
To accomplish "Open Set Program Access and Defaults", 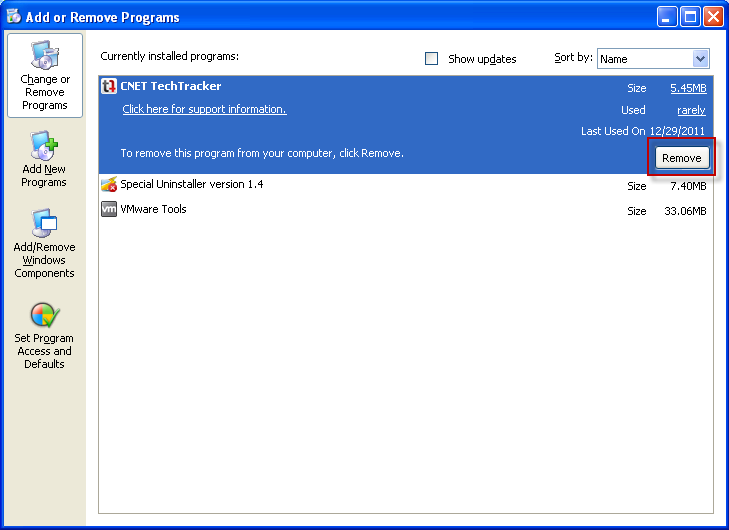I will tap(44, 336).
